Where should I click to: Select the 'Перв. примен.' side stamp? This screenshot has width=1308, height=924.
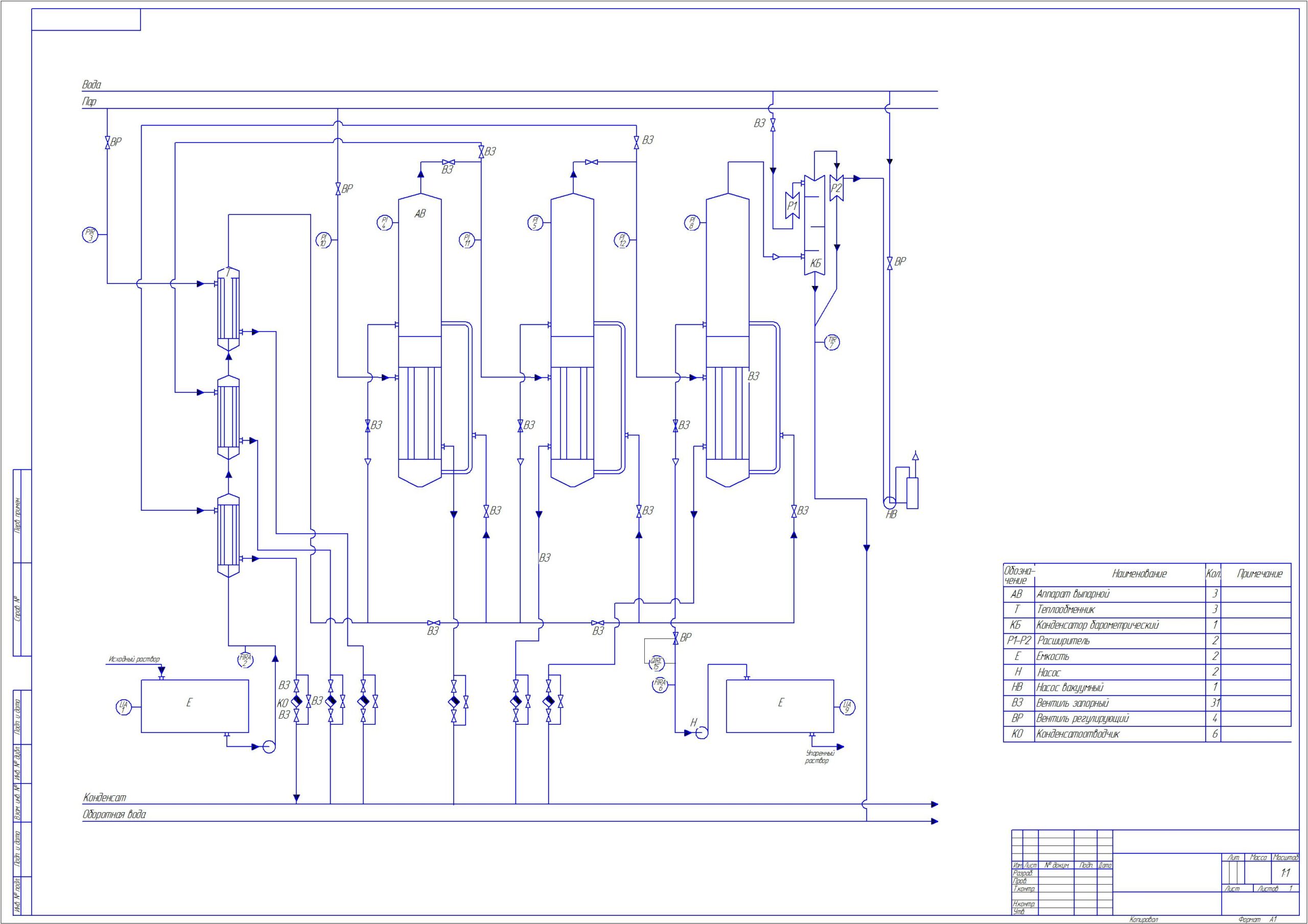[18, 515]
